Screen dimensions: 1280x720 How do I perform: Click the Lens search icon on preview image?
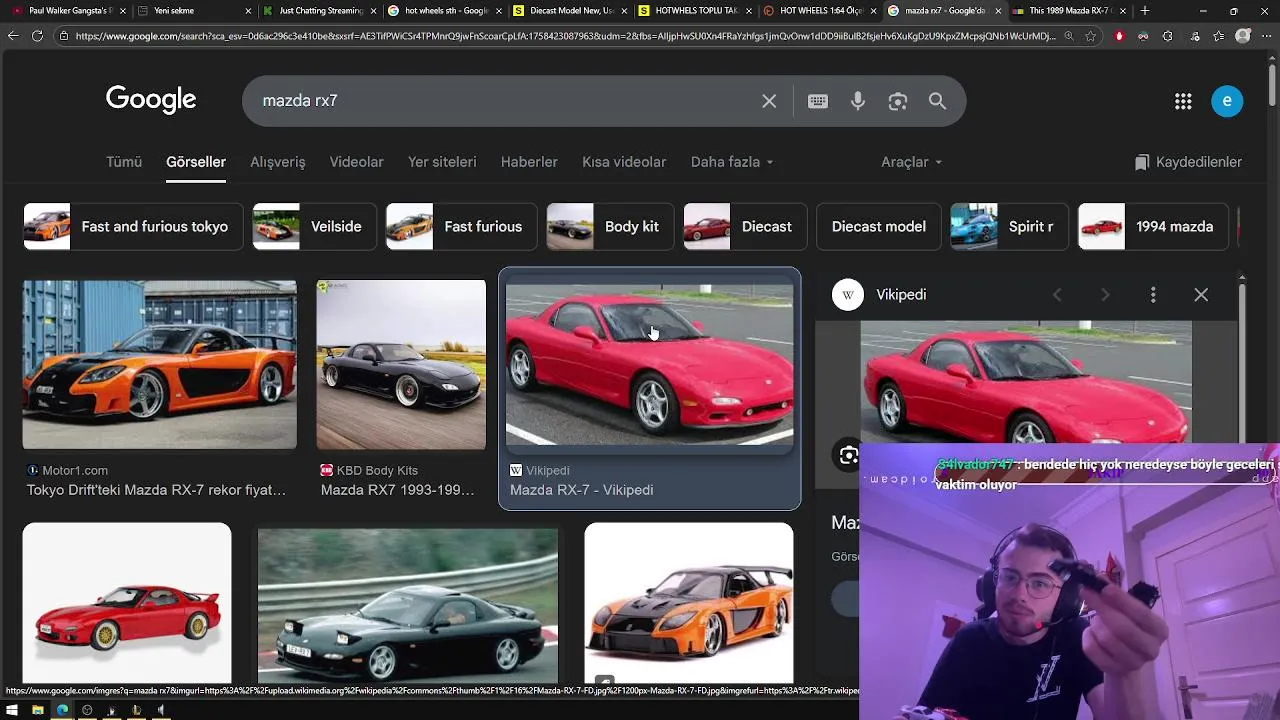pos(848,456)
